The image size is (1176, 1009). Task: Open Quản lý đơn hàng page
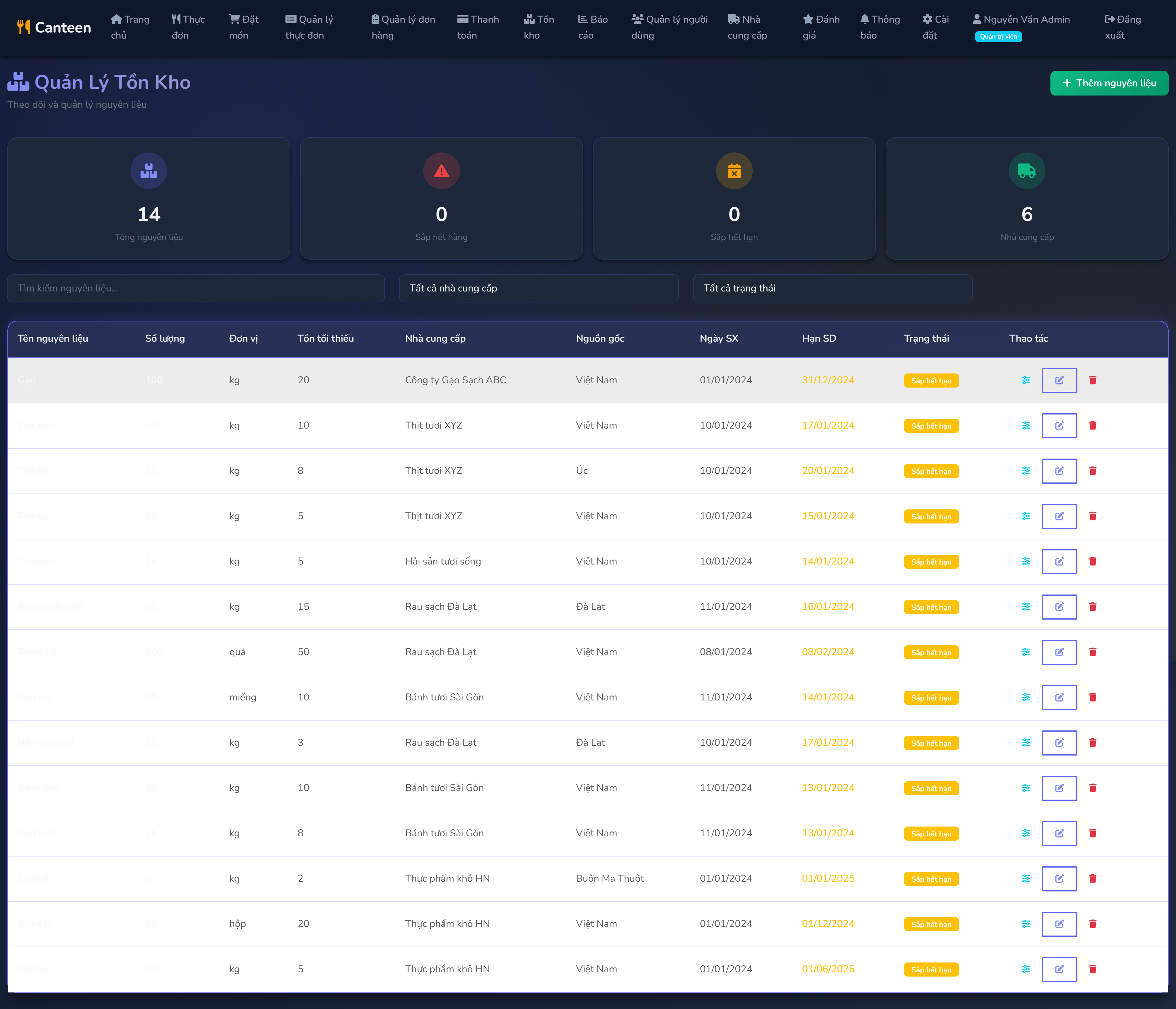pos(404,27)
